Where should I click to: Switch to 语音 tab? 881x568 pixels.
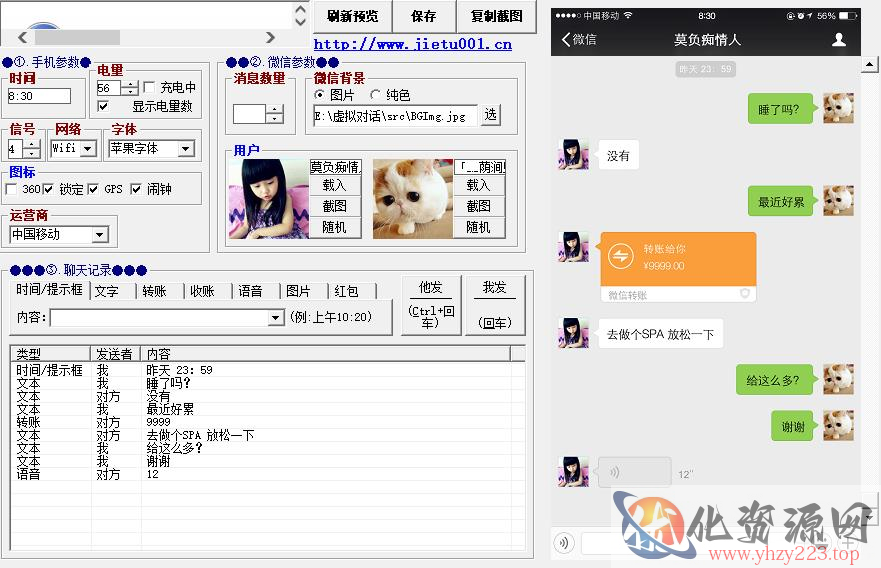[x=250, y=291]
